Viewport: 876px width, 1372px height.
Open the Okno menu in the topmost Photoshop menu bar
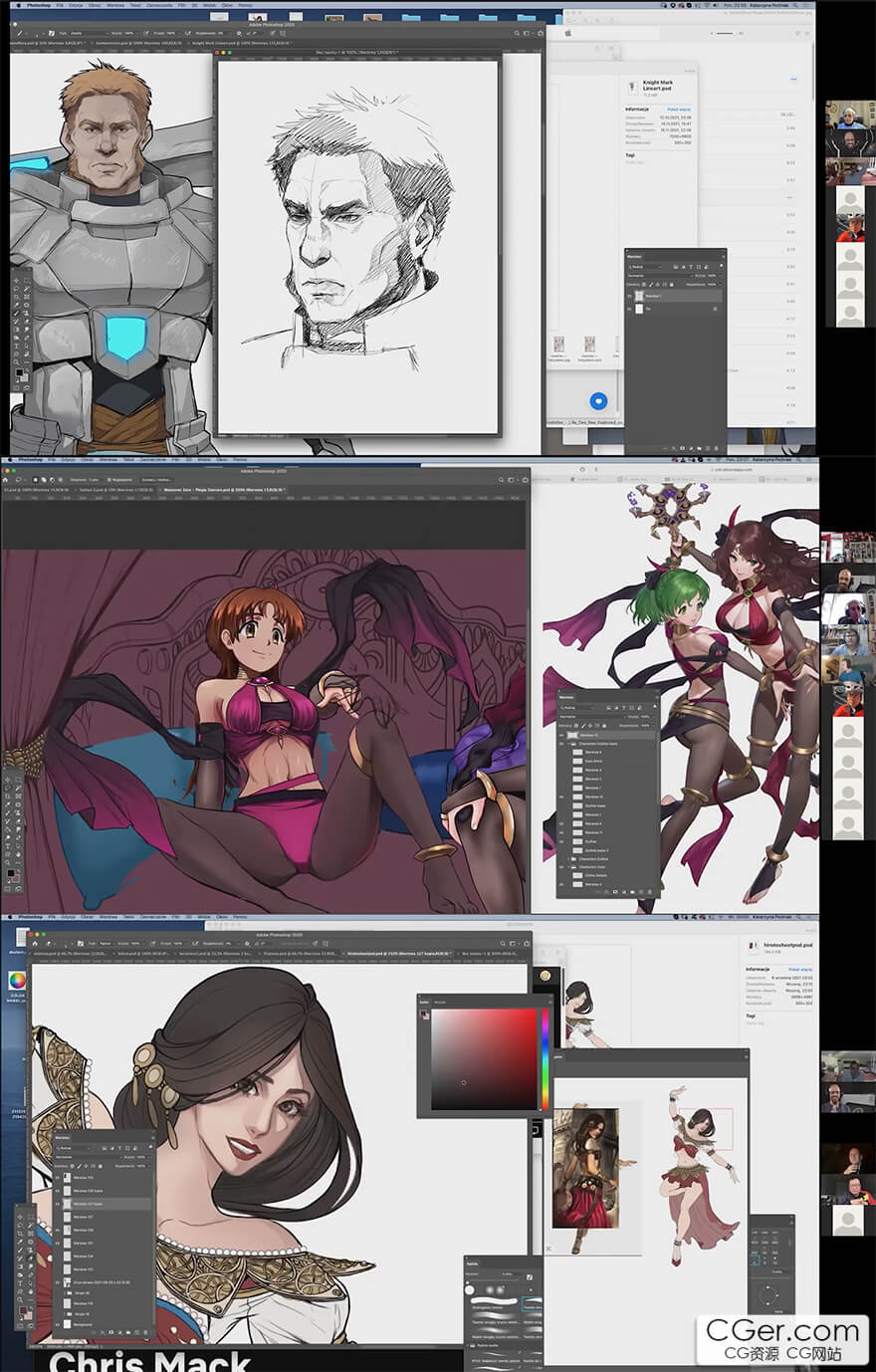point(227,4)
